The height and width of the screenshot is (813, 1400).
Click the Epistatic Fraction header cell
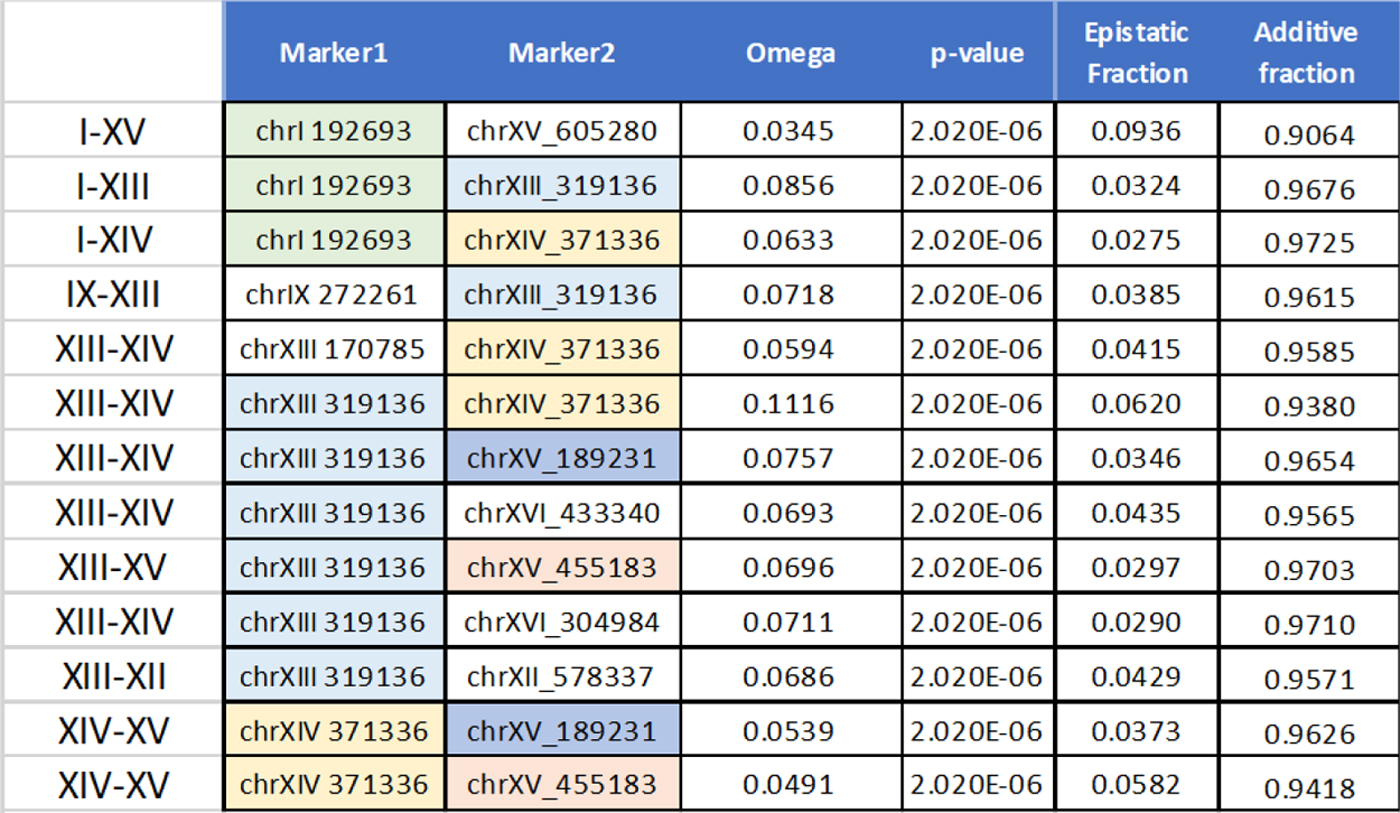click(1136, 53)
